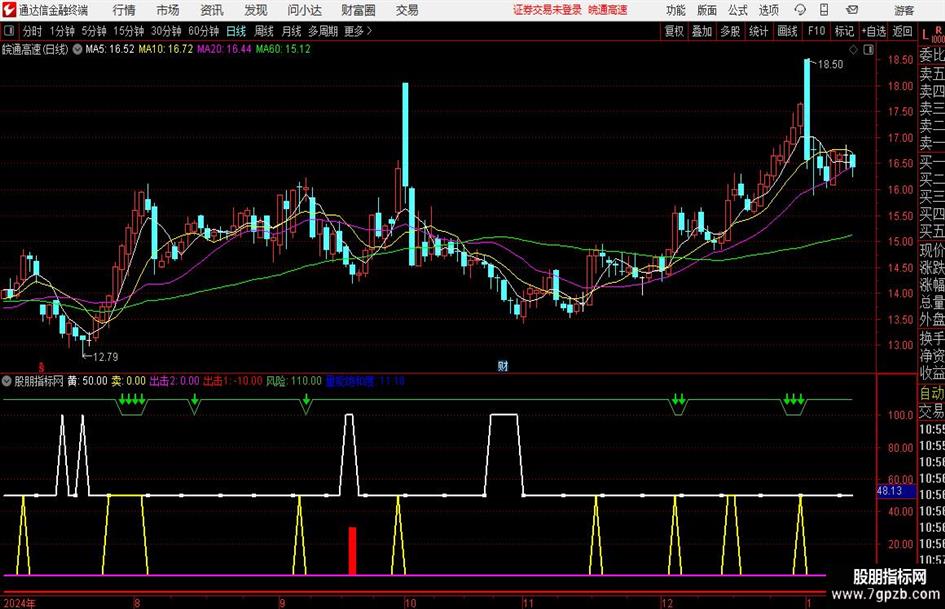The image size is (945, 609).
Task: Click the 18.50 high price label
Action: 830,65
